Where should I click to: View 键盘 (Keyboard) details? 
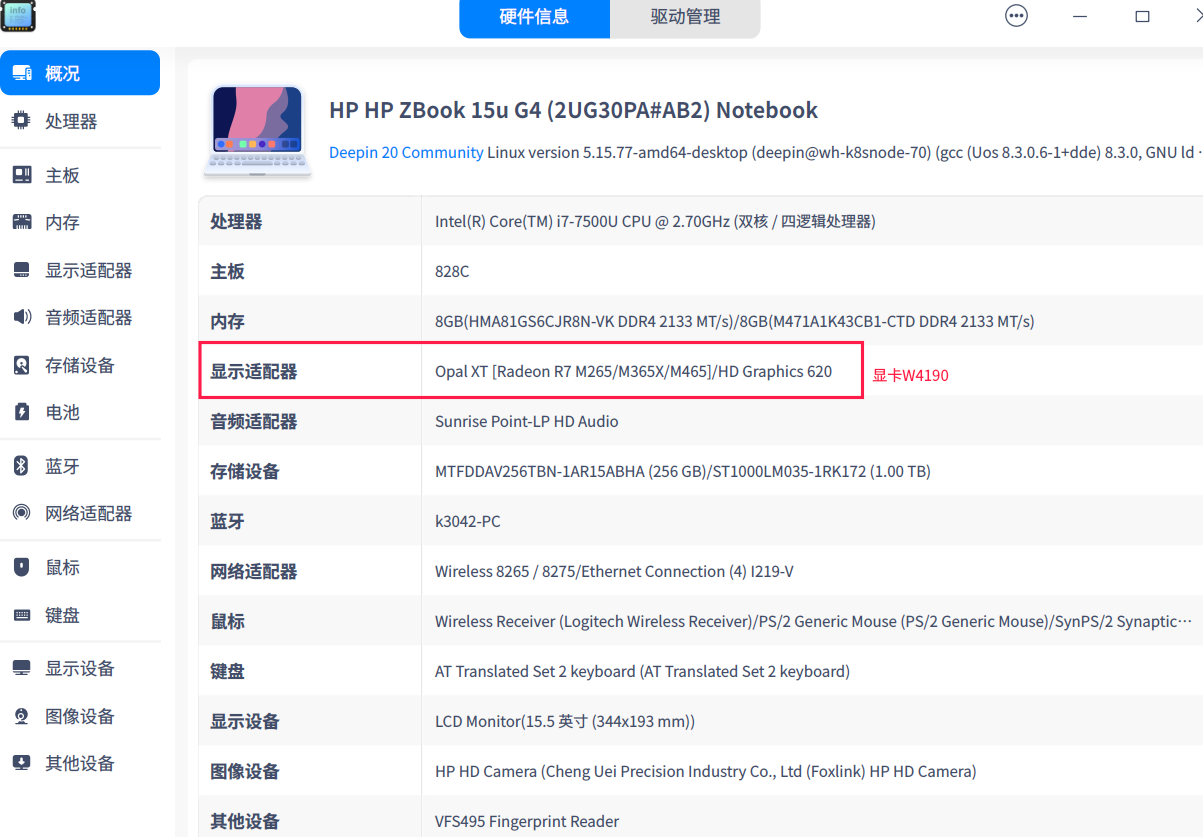(60, 614)
